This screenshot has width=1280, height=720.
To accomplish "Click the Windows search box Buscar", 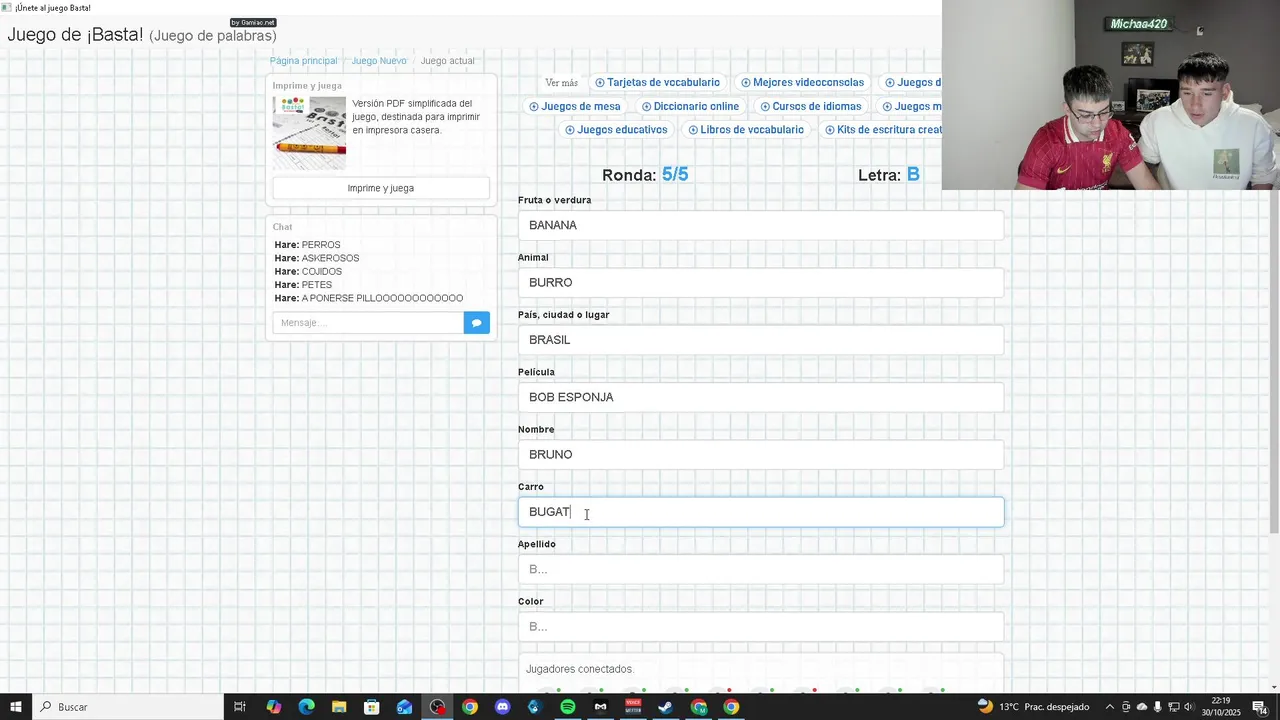I will click(x=128, y=707).
